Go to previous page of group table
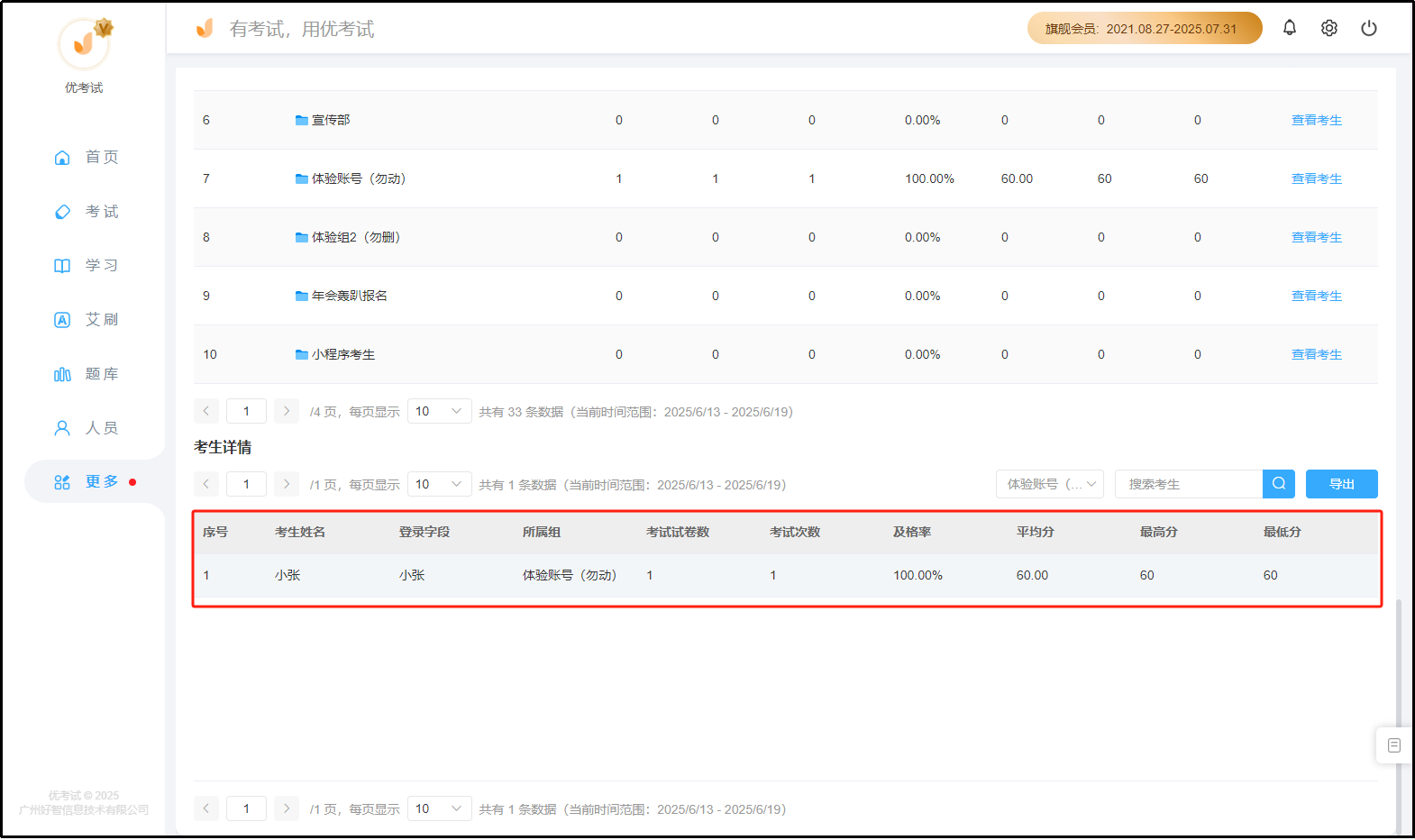Viewport: 1415px width, 840px height. tap(206, 411)
